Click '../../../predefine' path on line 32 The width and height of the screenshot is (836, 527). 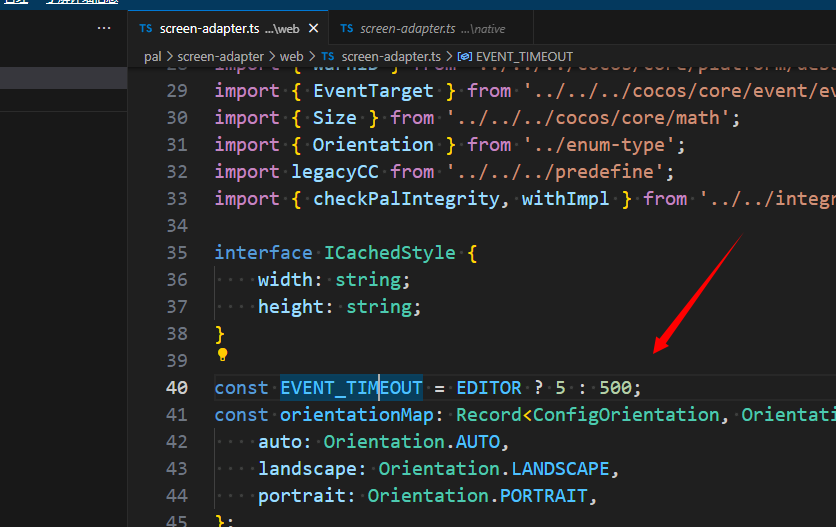click(555, 172)
